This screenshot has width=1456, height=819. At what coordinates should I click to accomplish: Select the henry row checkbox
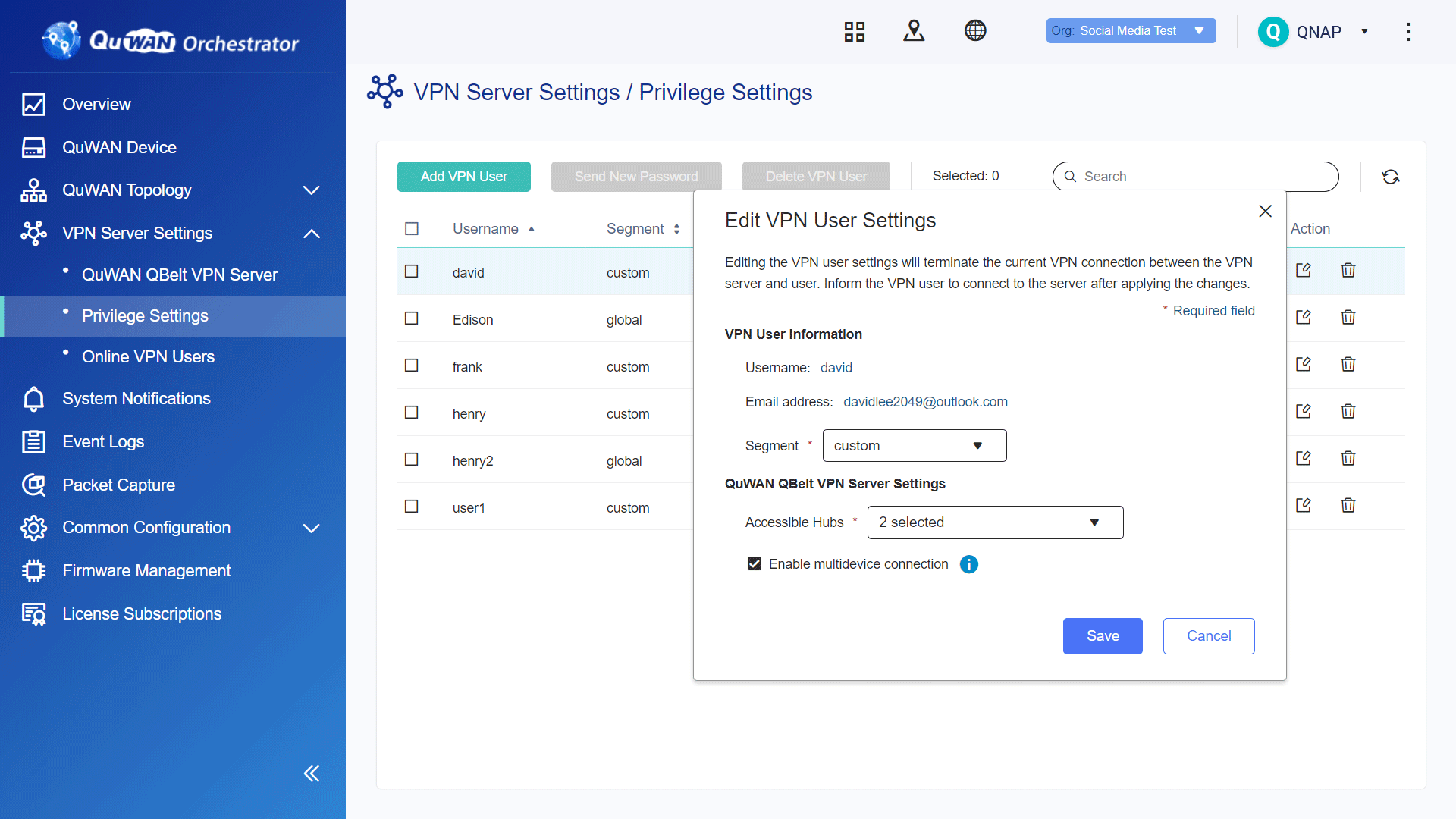[x=412, y=413]
